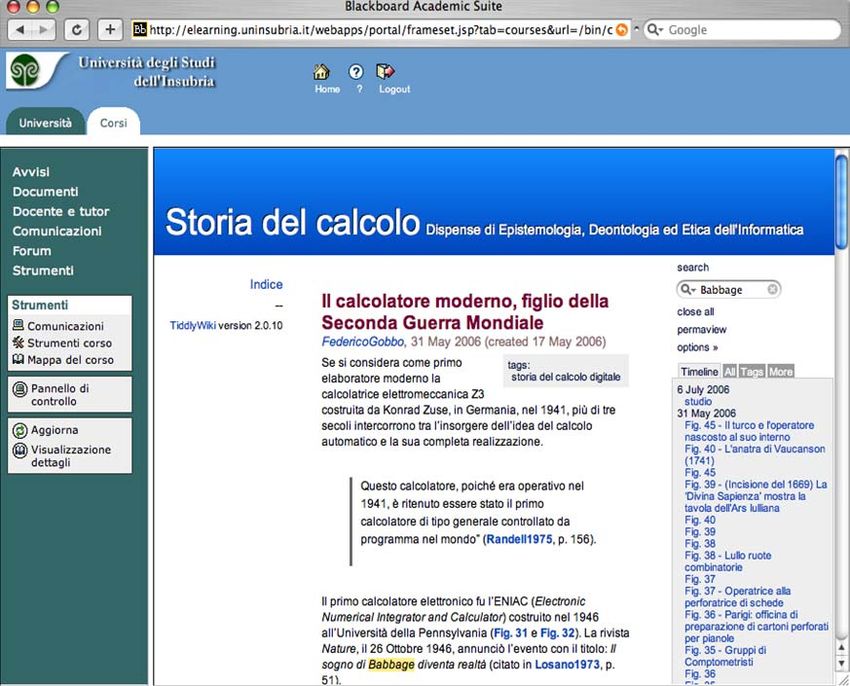Click the Pannello di controllo icon
The width and height of the screenshot is (850, 686).
tap(20, 389)
